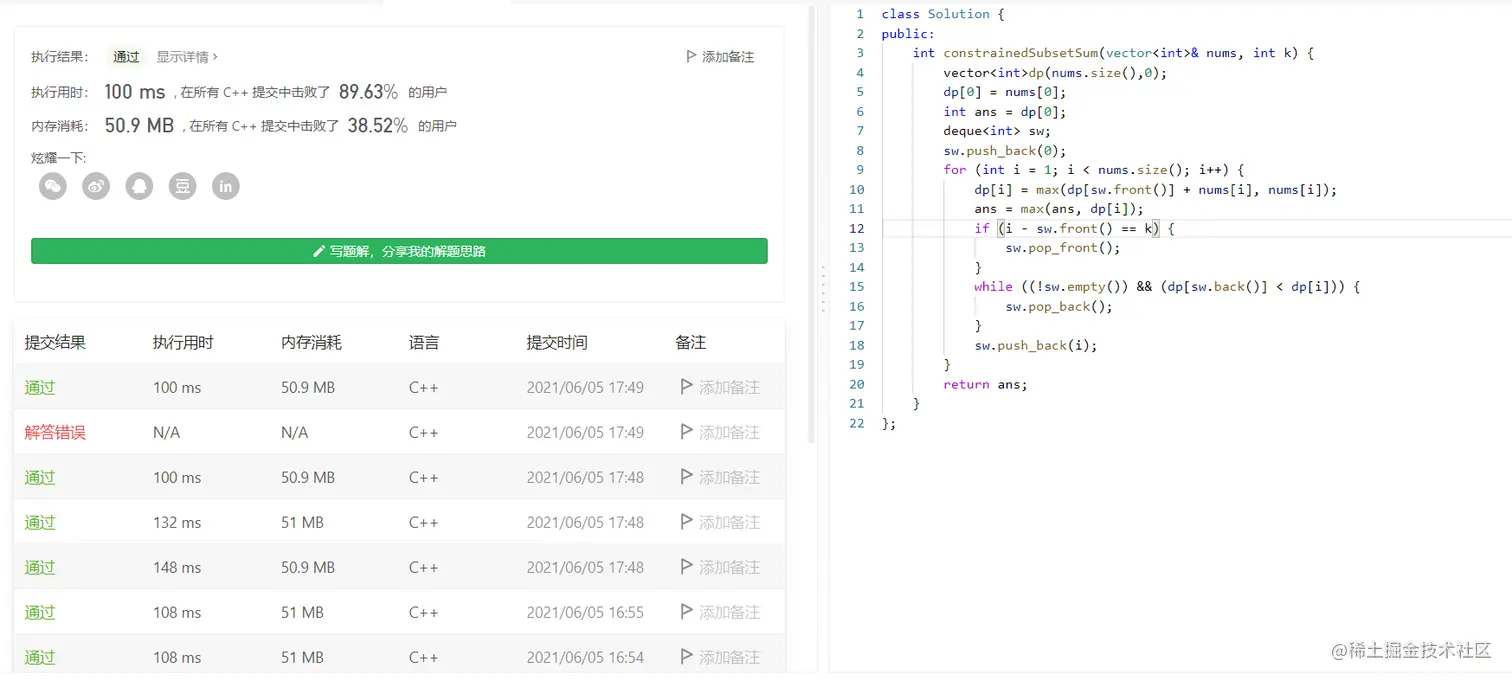Click flag icon in 解答错误 submission row
The width and height of the screenshot is (1512, 681).
pos(686,432)
